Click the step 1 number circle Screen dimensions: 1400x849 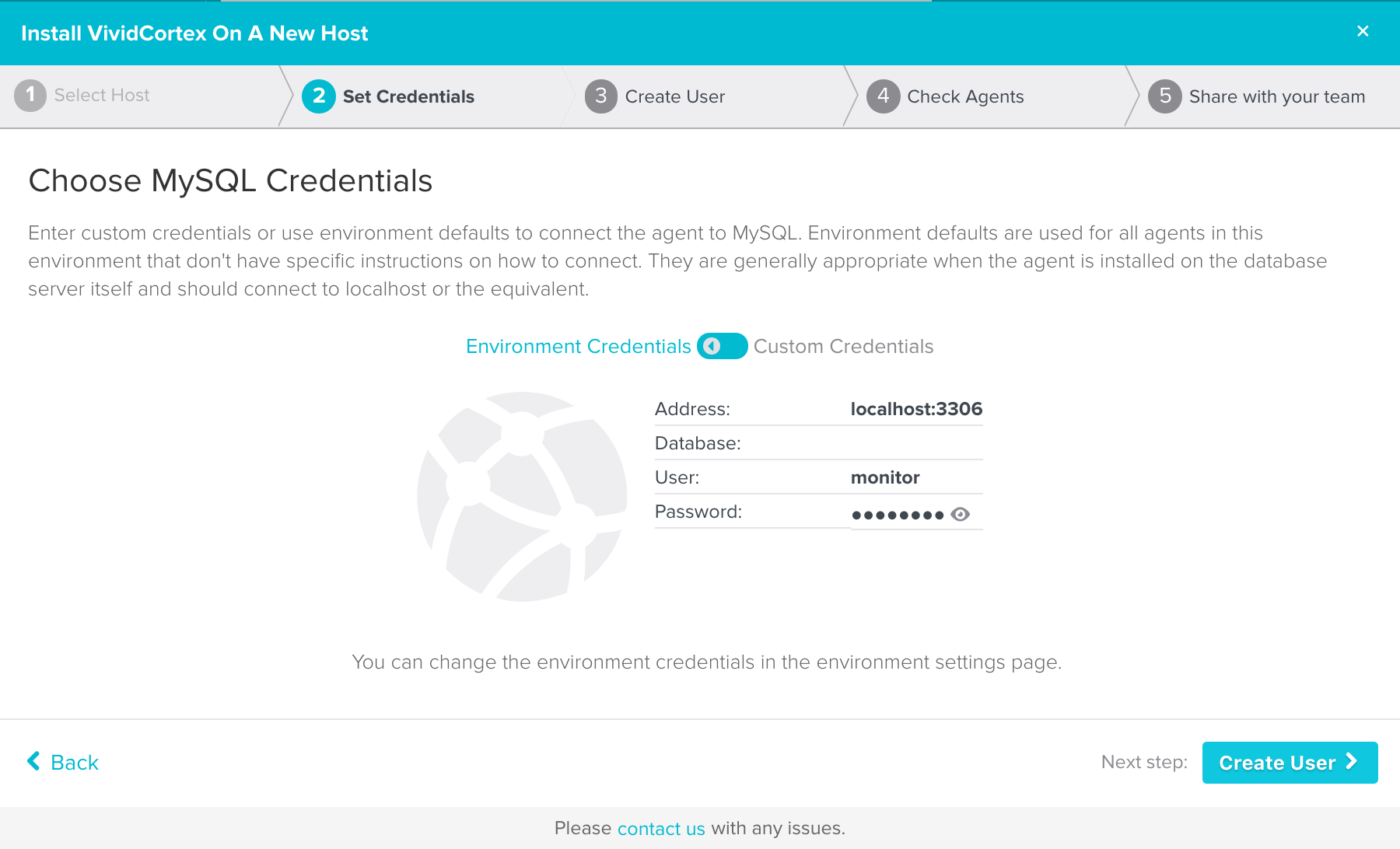30,96
